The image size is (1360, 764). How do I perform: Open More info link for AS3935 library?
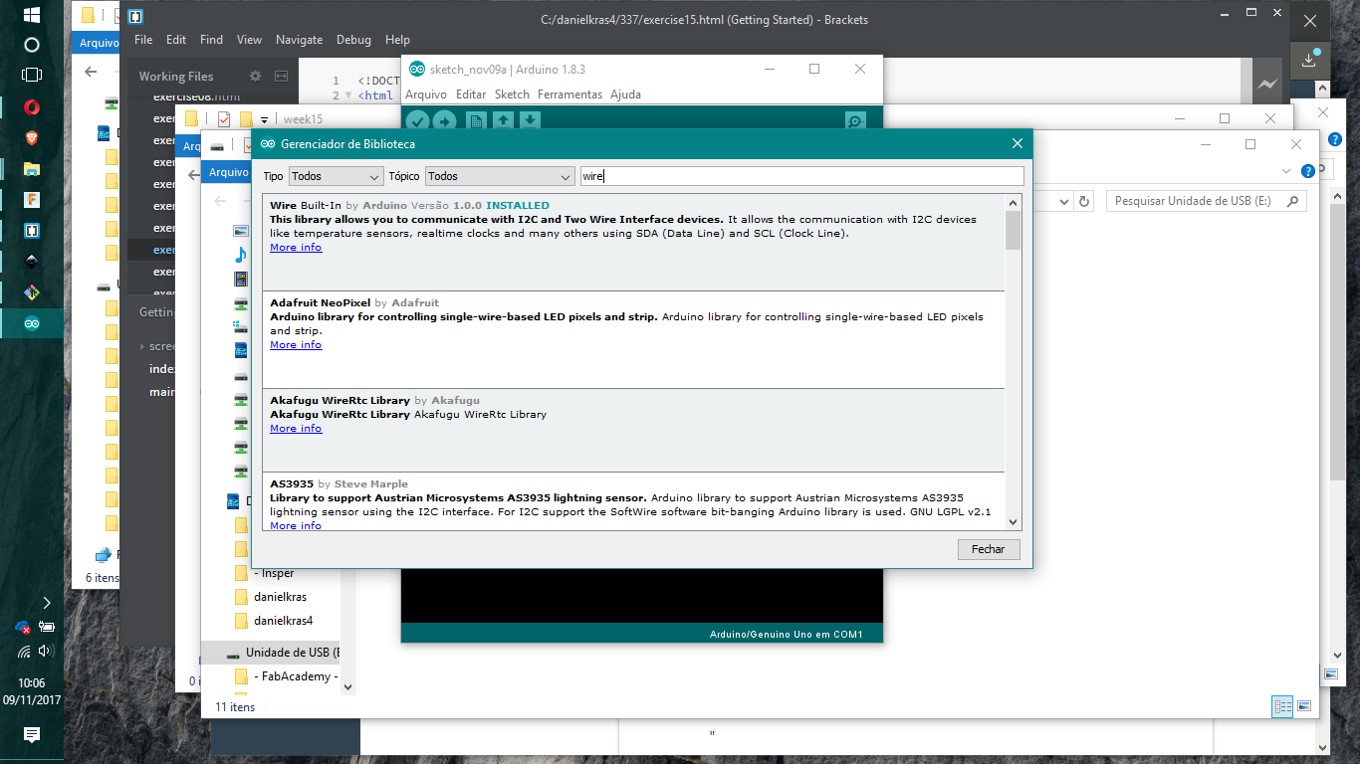(296, 525)
